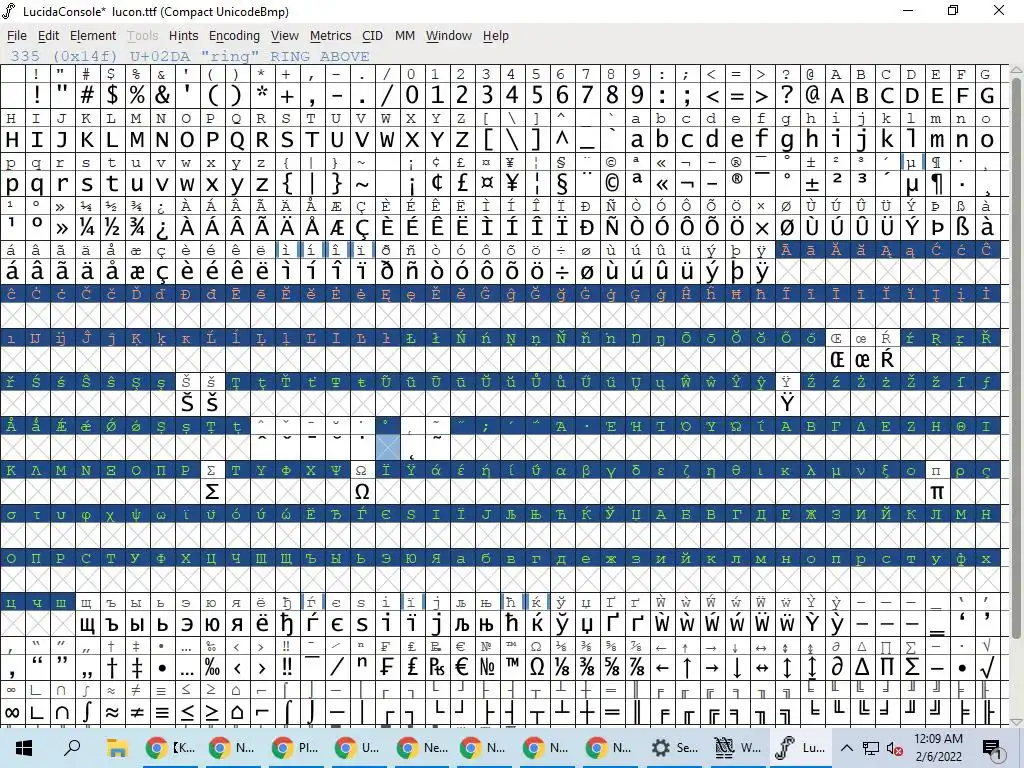Open the Encoding menu
Viewport: 1024px width, 768px height.
(x=234, y=36)
